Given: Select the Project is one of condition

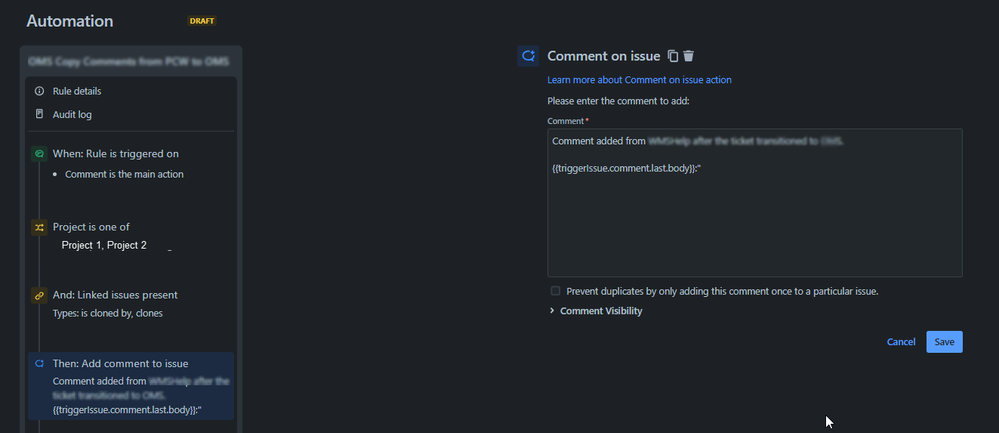Looking at the screenshot, I should (91, 227).
